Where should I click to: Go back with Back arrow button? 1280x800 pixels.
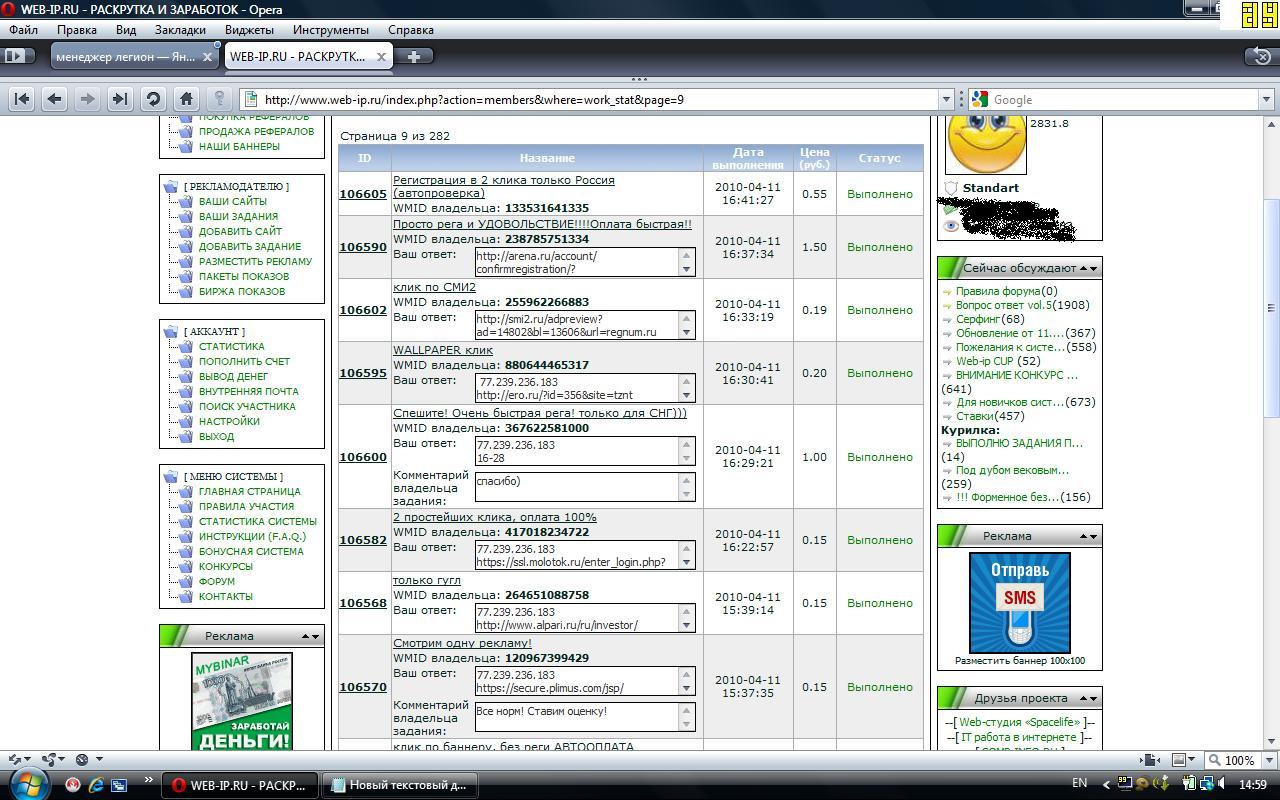pos(55,99)
